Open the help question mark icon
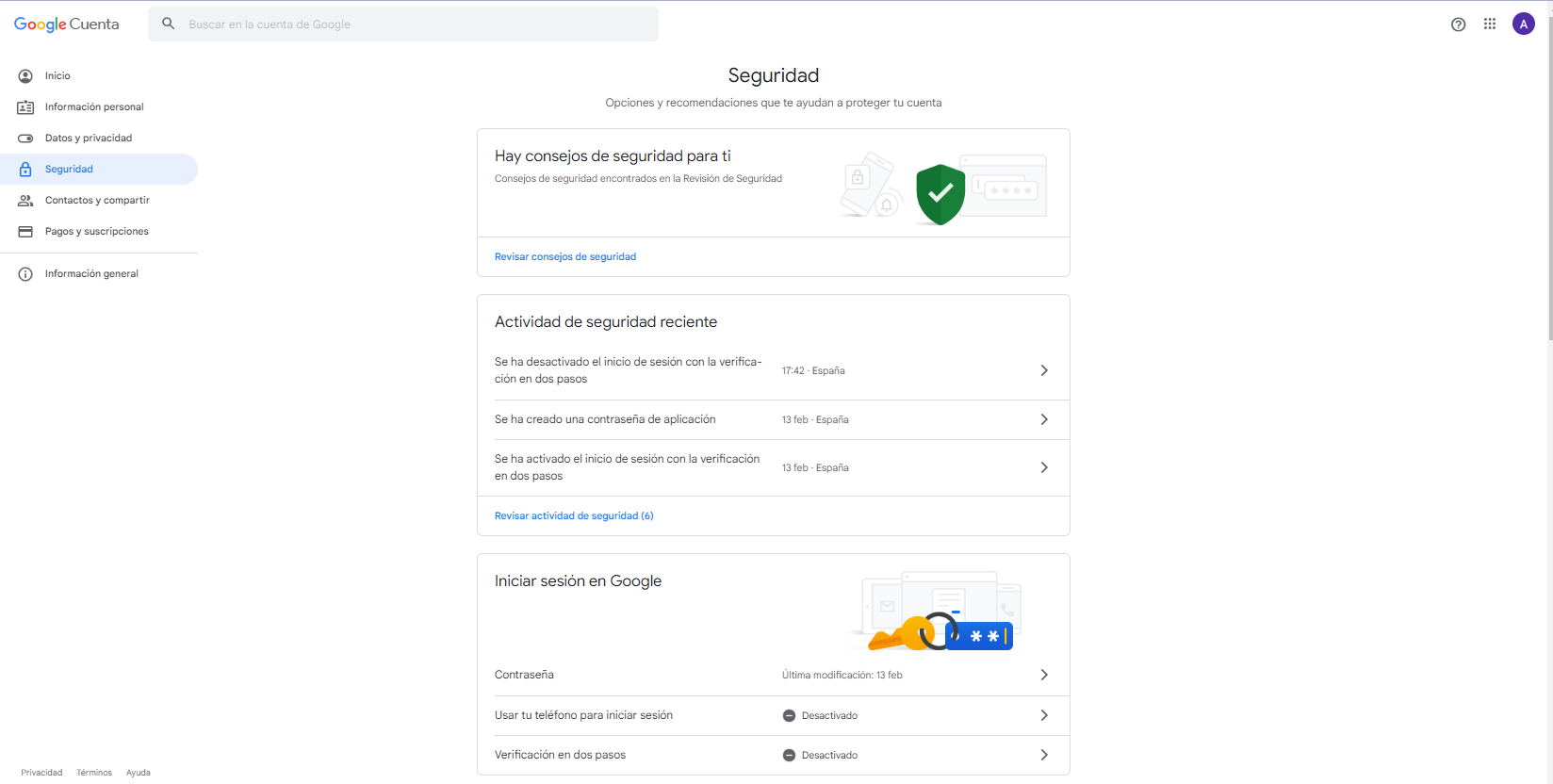Screen dimensions: 1553x784 point(1458,24)
